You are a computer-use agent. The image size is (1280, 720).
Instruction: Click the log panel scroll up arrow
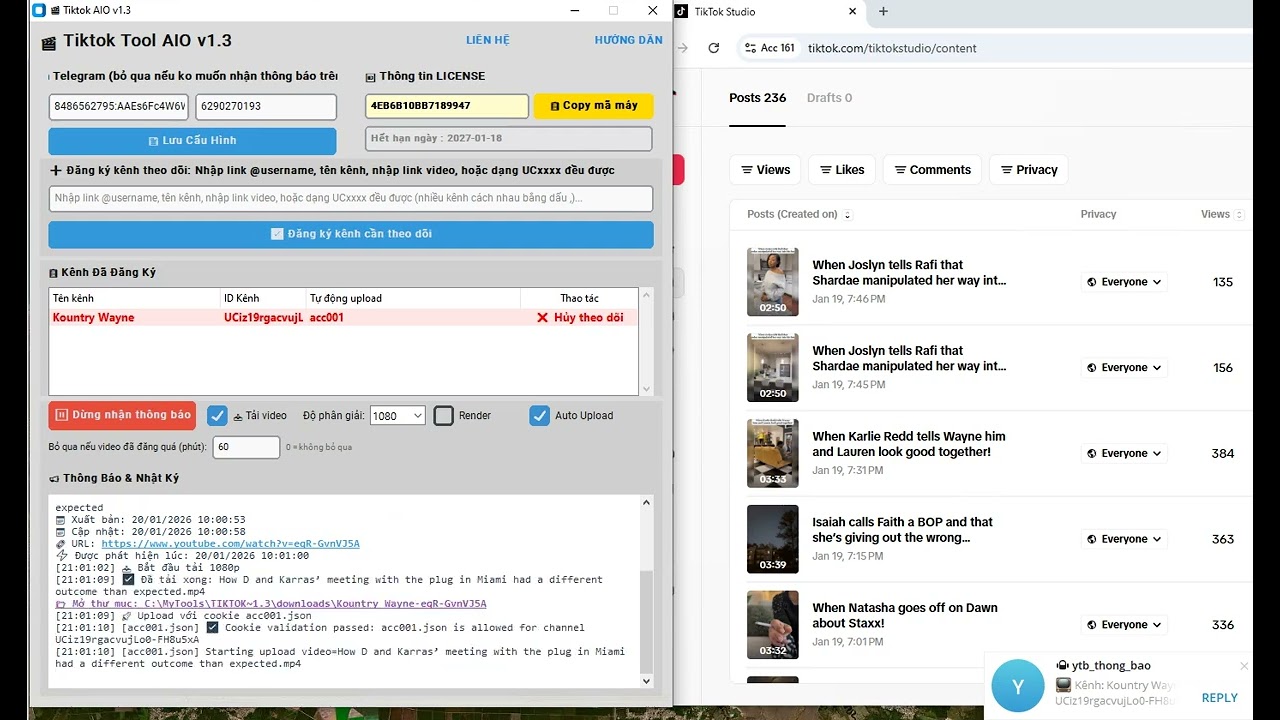[646, 503]
